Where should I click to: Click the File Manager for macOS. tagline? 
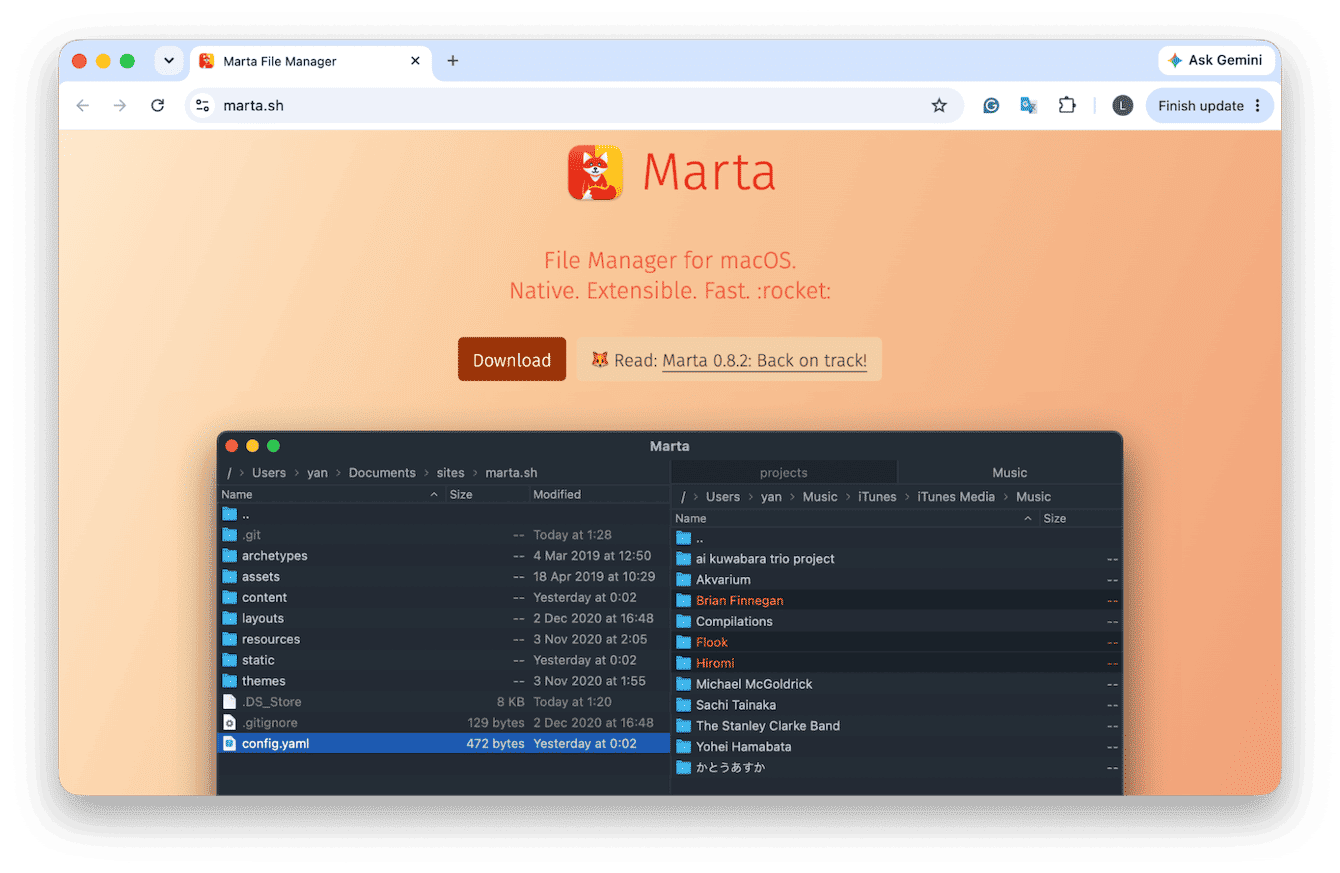click(670, 261)
